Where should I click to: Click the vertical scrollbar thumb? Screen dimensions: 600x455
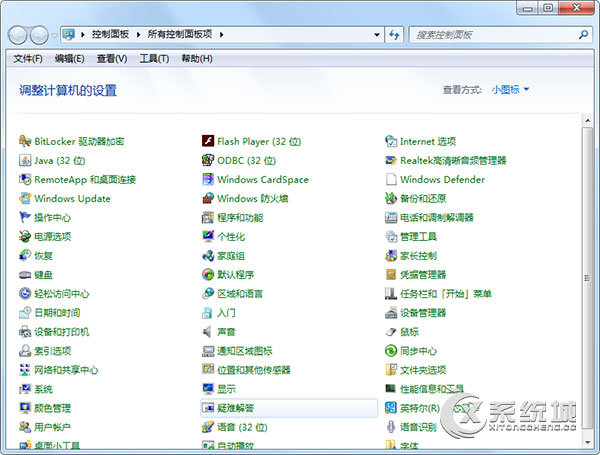tap(587, 278)
